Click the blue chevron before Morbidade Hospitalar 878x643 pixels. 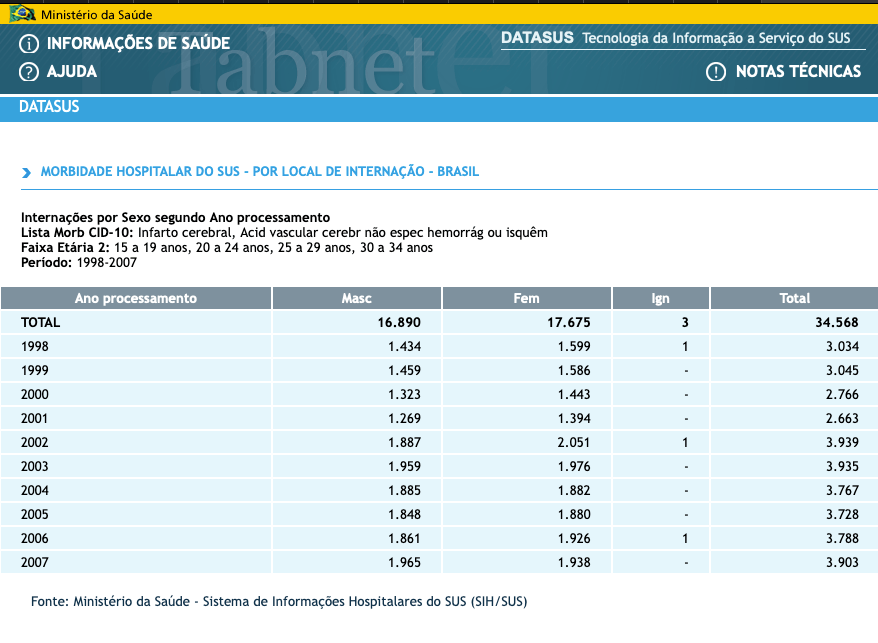tap(26, 173)
